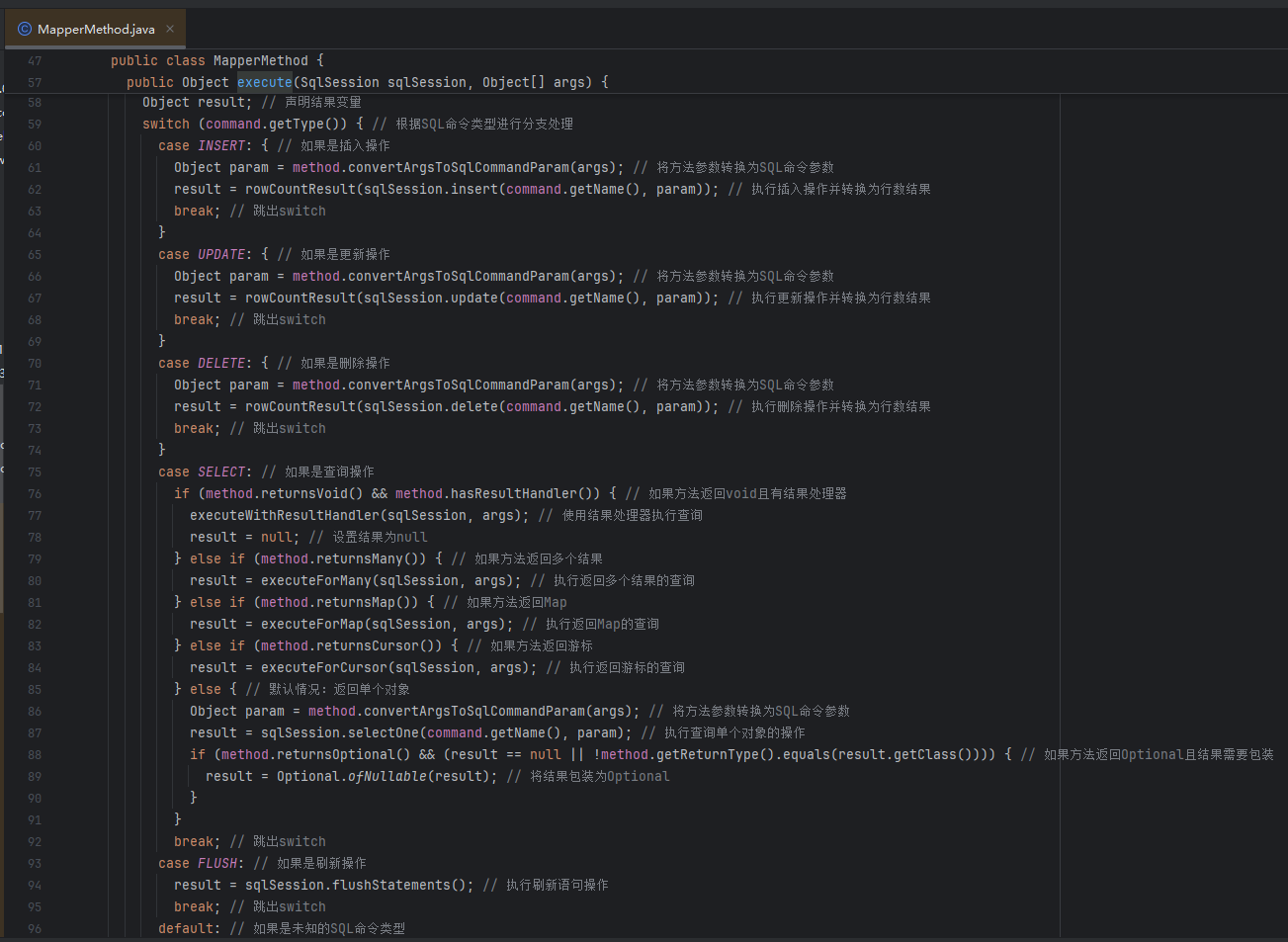Screen dimensions: 1288x942
Task: Place cursor on the UPDATE case constant
Action: coord(221,254)
